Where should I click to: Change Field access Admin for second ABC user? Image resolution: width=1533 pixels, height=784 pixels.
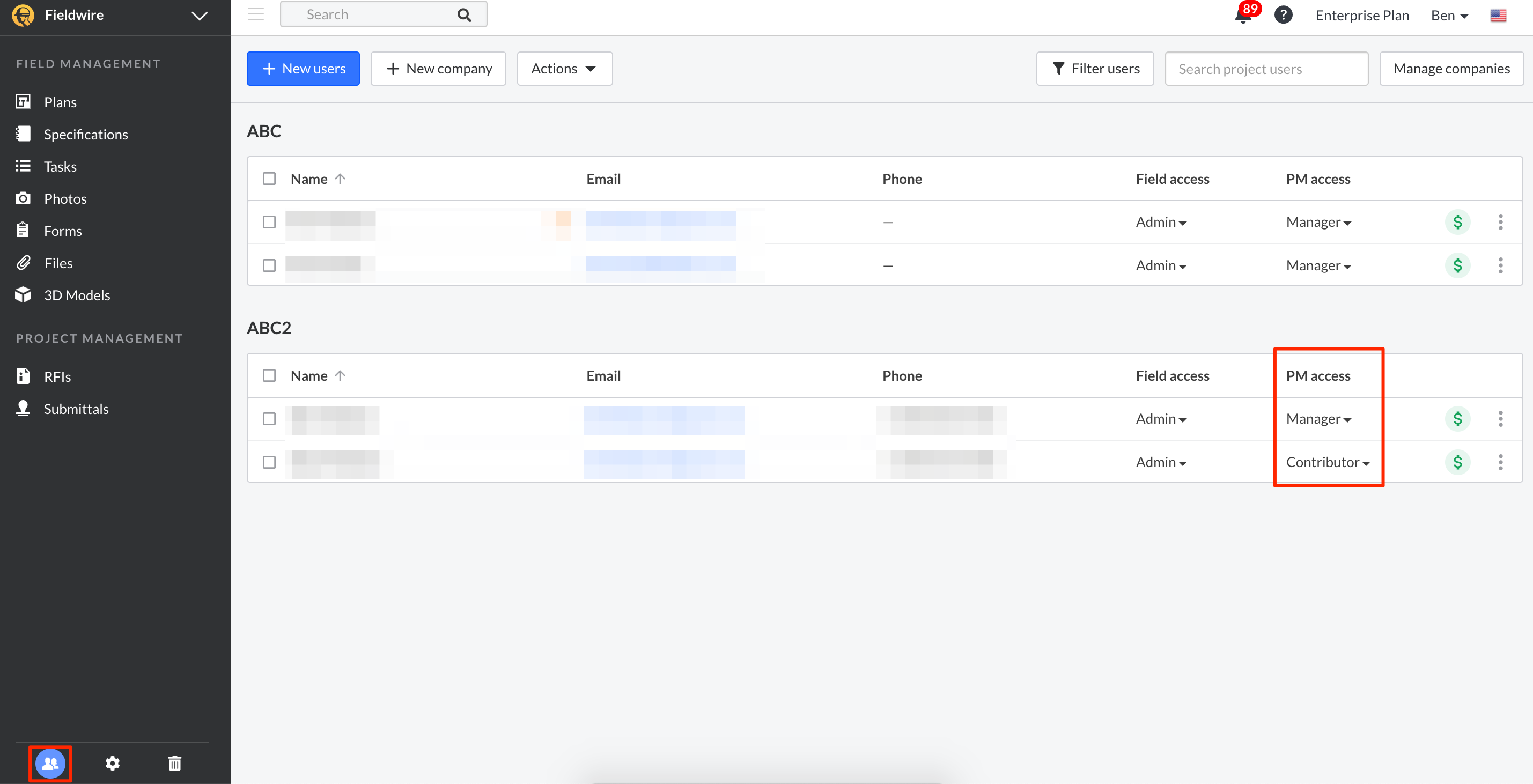[x=1160, y=265]
